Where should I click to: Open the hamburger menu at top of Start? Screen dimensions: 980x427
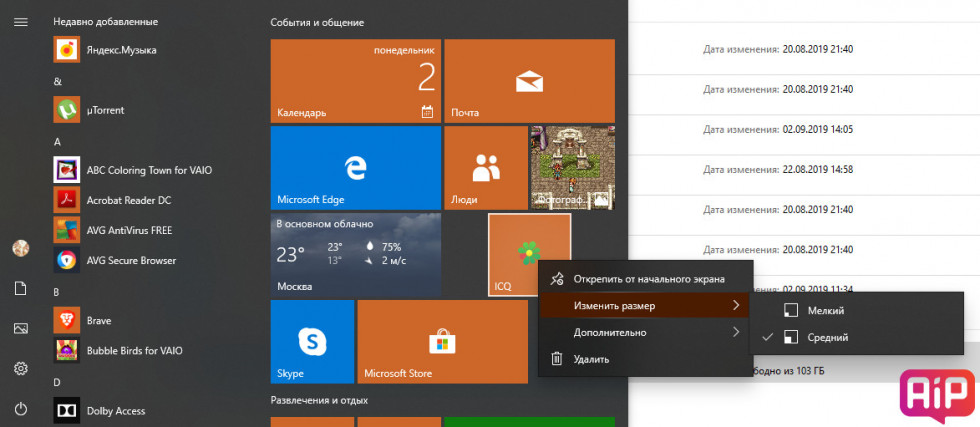pyautogui.click(x=21, y=22)
